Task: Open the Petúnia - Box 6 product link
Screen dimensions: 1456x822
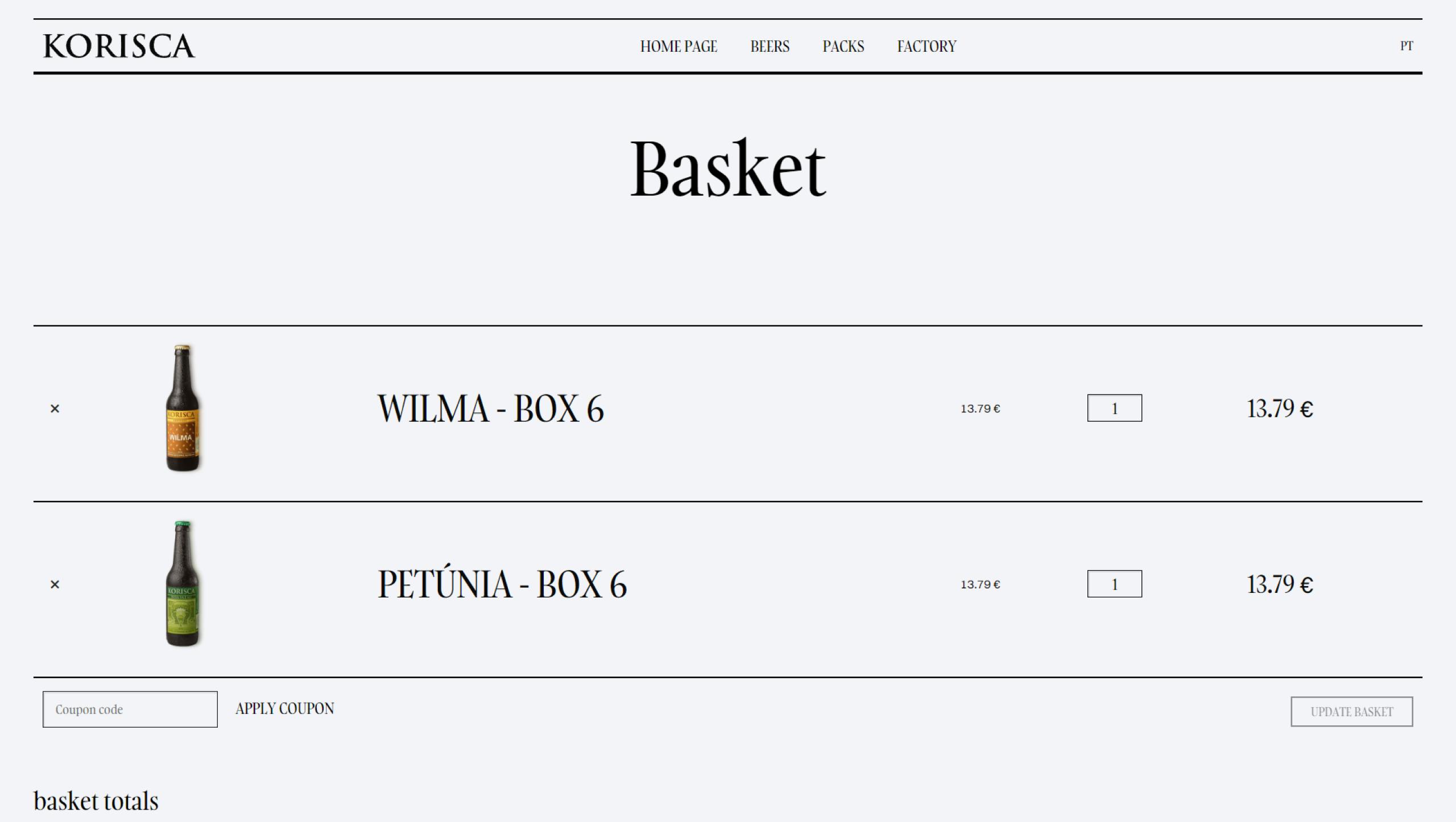Action: click(502, 584)
